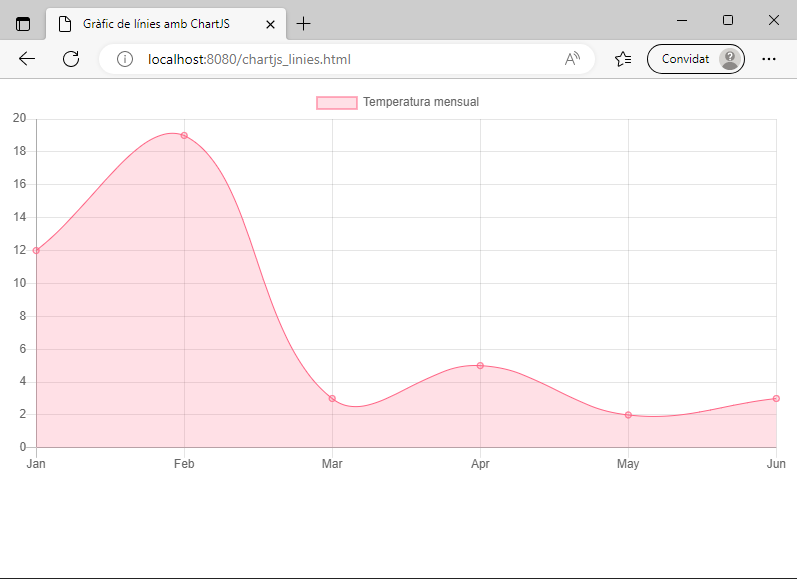Open a new tab with plus icon
Screen dimensions: 797x579
304,23
